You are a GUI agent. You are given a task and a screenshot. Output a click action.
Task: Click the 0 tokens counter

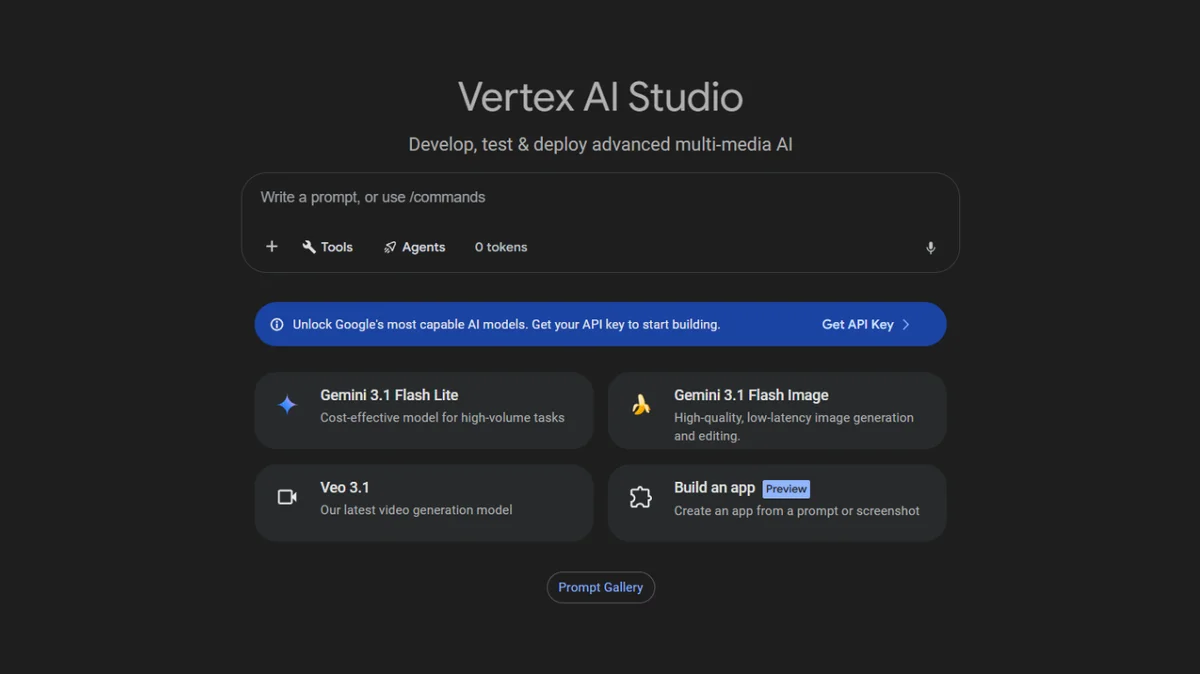tap(500, 246)
